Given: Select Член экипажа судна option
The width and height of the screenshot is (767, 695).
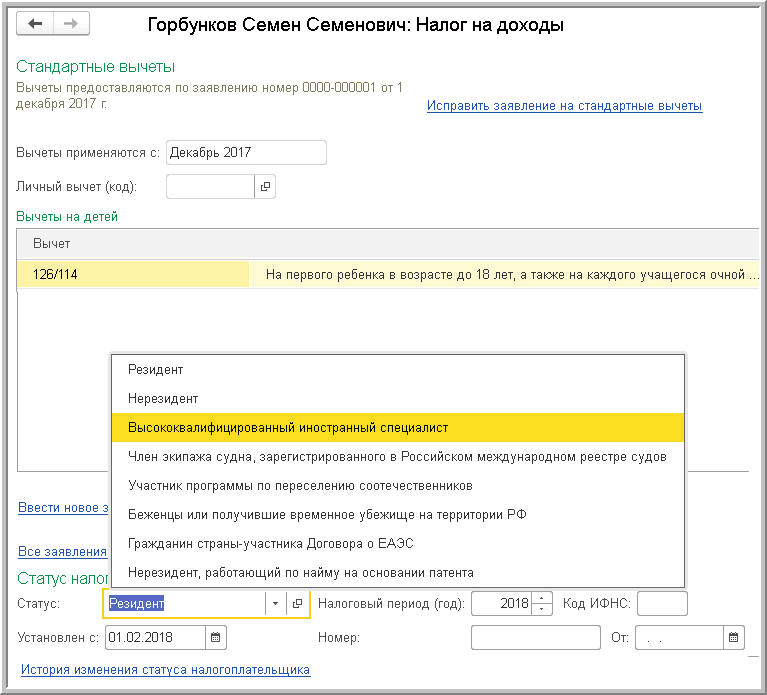Looking at the screenshot, I should click(x=398, y=456).
